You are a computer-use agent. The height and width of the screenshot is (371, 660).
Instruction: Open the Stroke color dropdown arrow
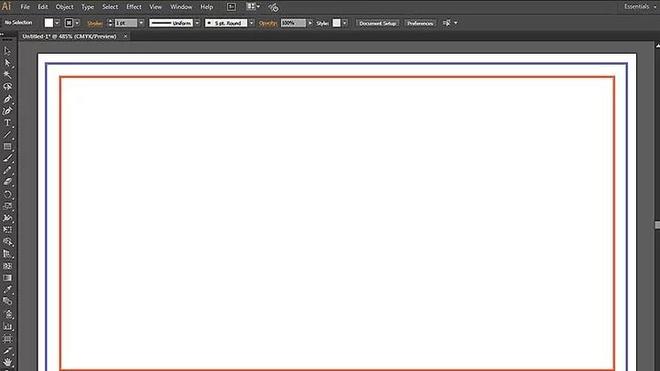[x=77, y=23]
